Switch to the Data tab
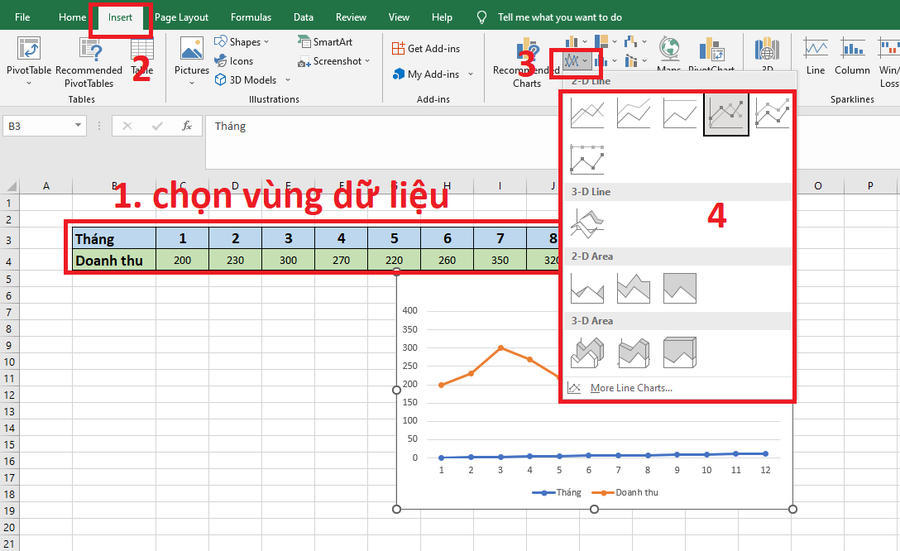Viewport: 900px width, 551px height. 303,17
